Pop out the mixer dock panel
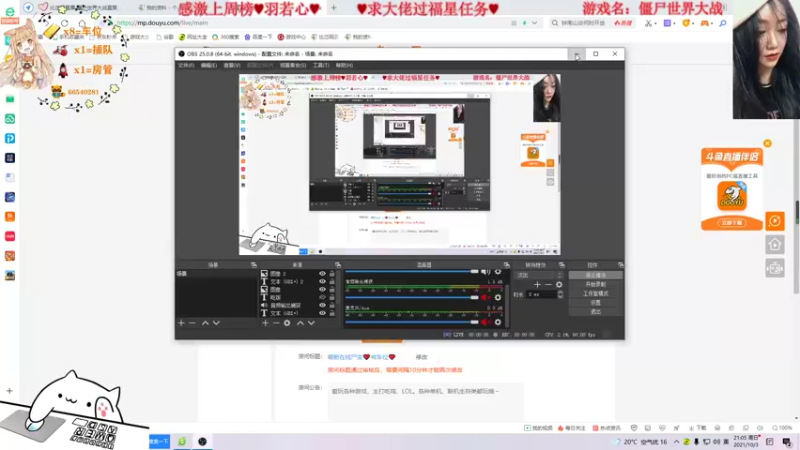This screenshot has width=800, height=450. [507, 265]
